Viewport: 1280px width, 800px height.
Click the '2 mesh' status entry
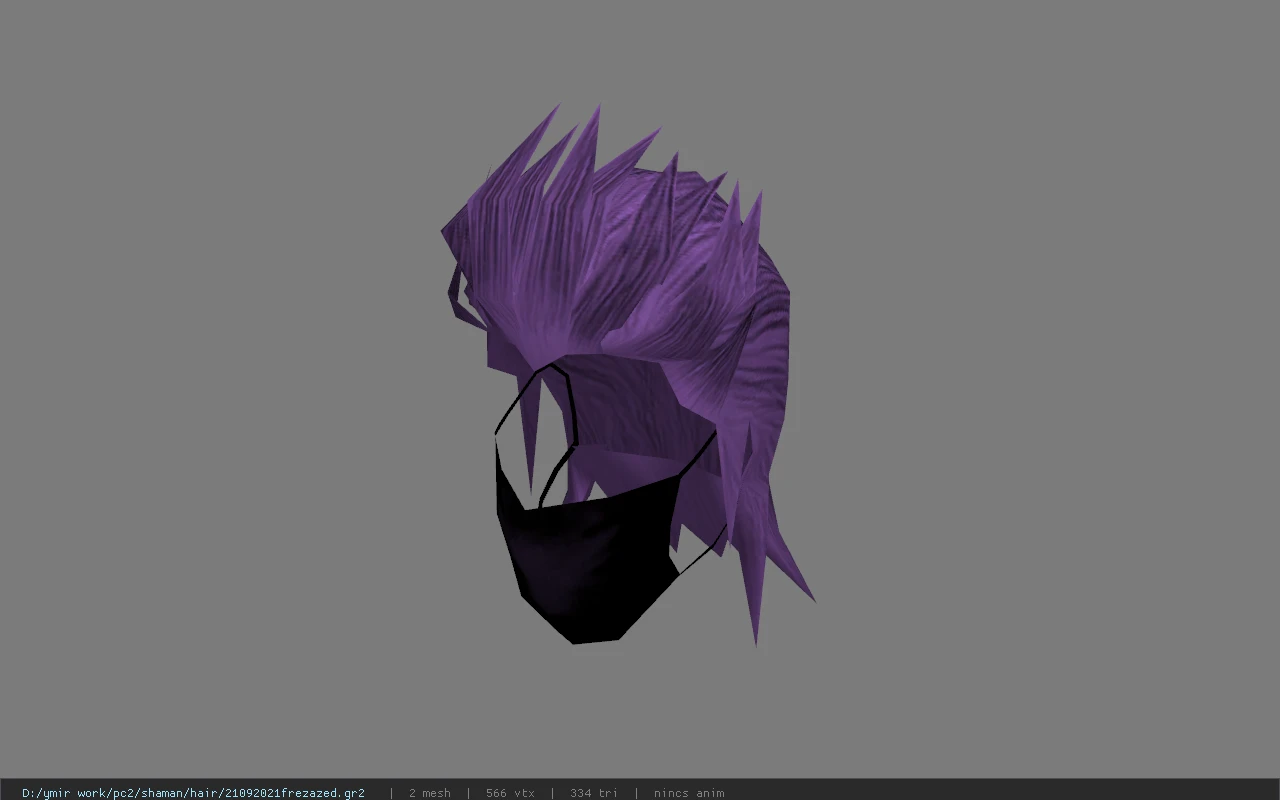coord(430,793)
